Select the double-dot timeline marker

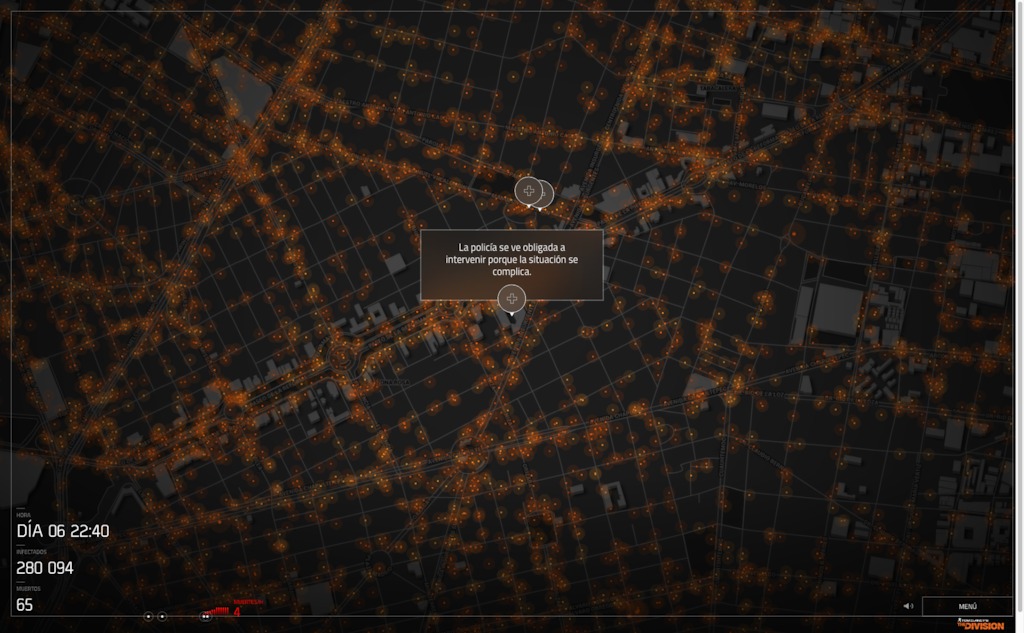click(205, 616)
